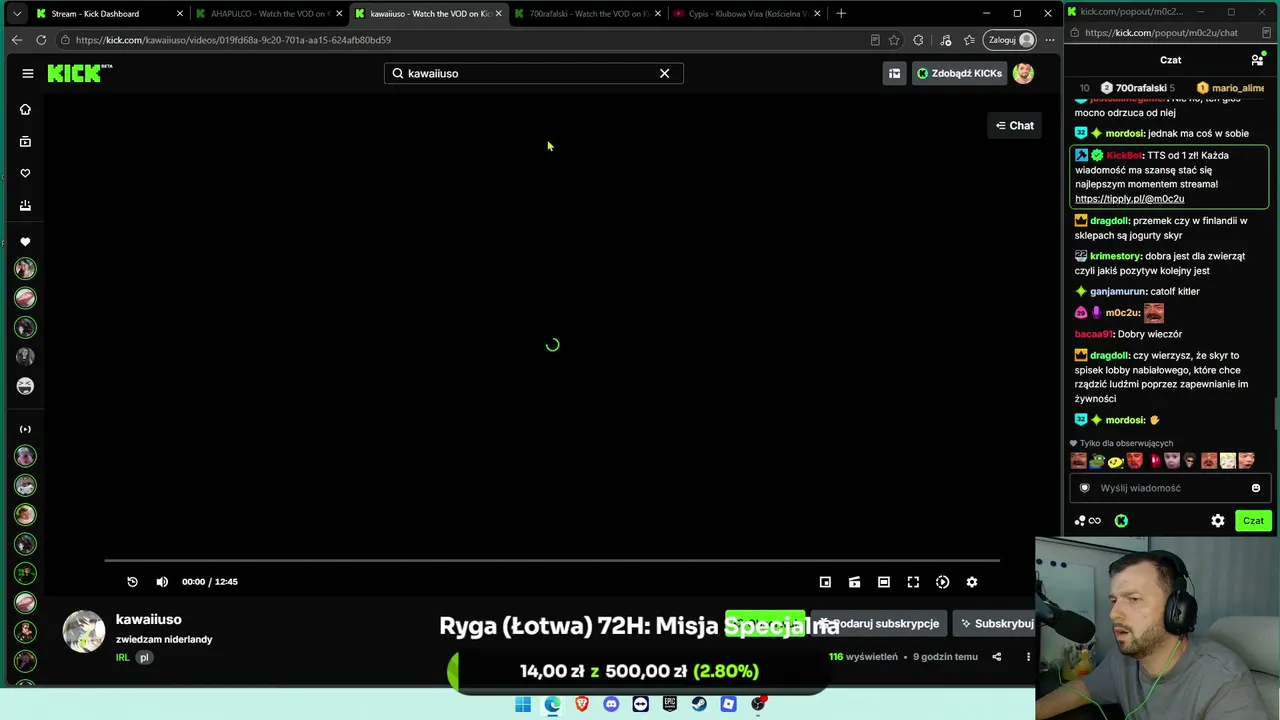Click Podaruj subskrypcje gift button

pyautogui.click(x=877, y=624)
